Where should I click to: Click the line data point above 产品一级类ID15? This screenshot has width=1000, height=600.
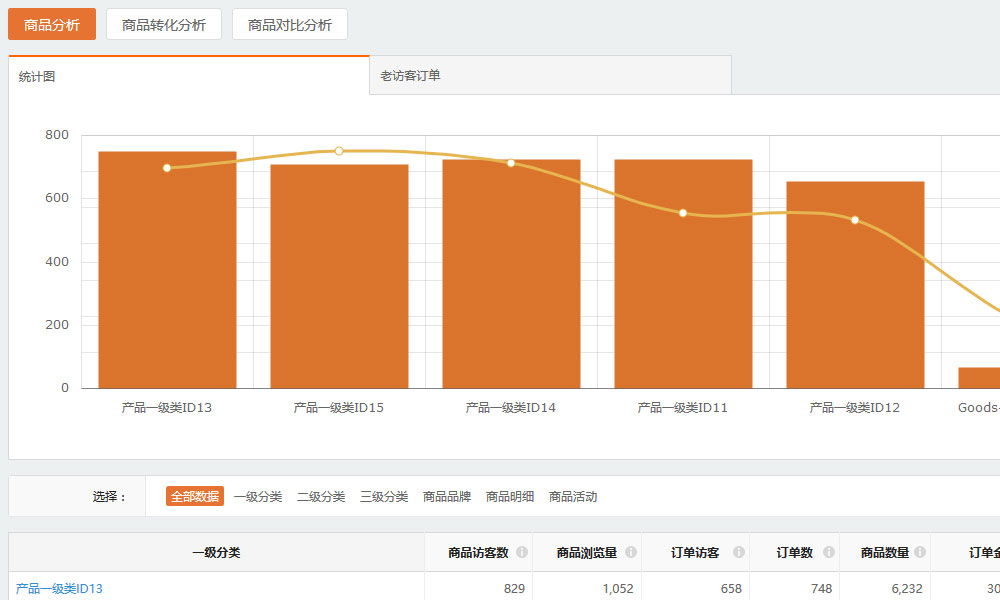339,151
